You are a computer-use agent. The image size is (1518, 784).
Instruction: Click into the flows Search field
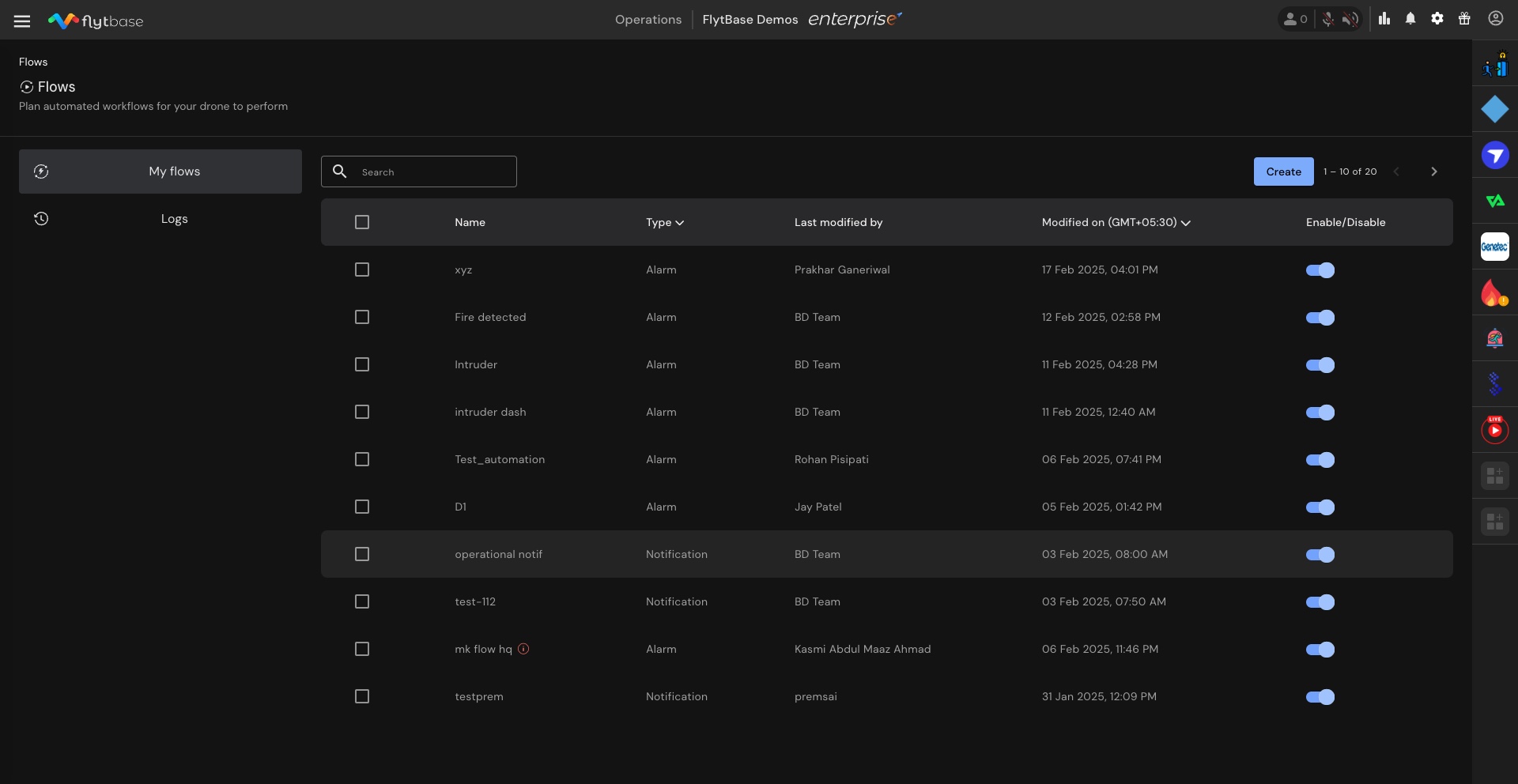point(434,171)
